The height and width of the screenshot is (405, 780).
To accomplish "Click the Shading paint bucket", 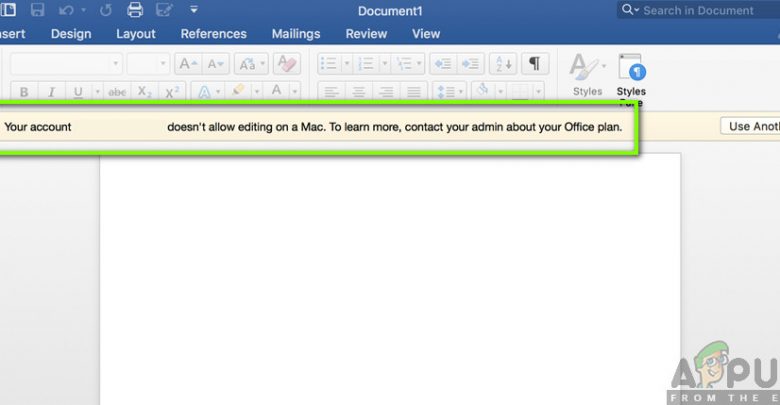I will [483, 91].
